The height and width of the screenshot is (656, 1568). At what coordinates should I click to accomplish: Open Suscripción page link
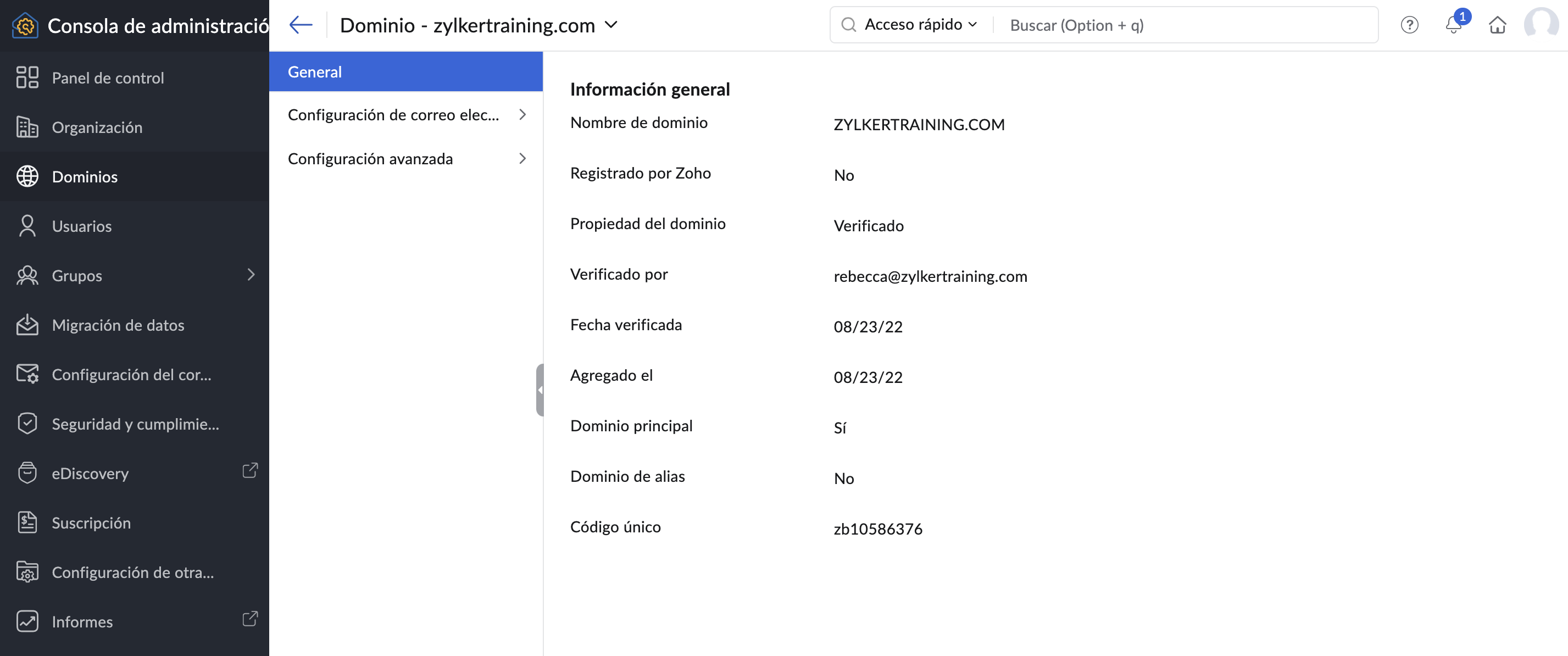tap(91, 522)
